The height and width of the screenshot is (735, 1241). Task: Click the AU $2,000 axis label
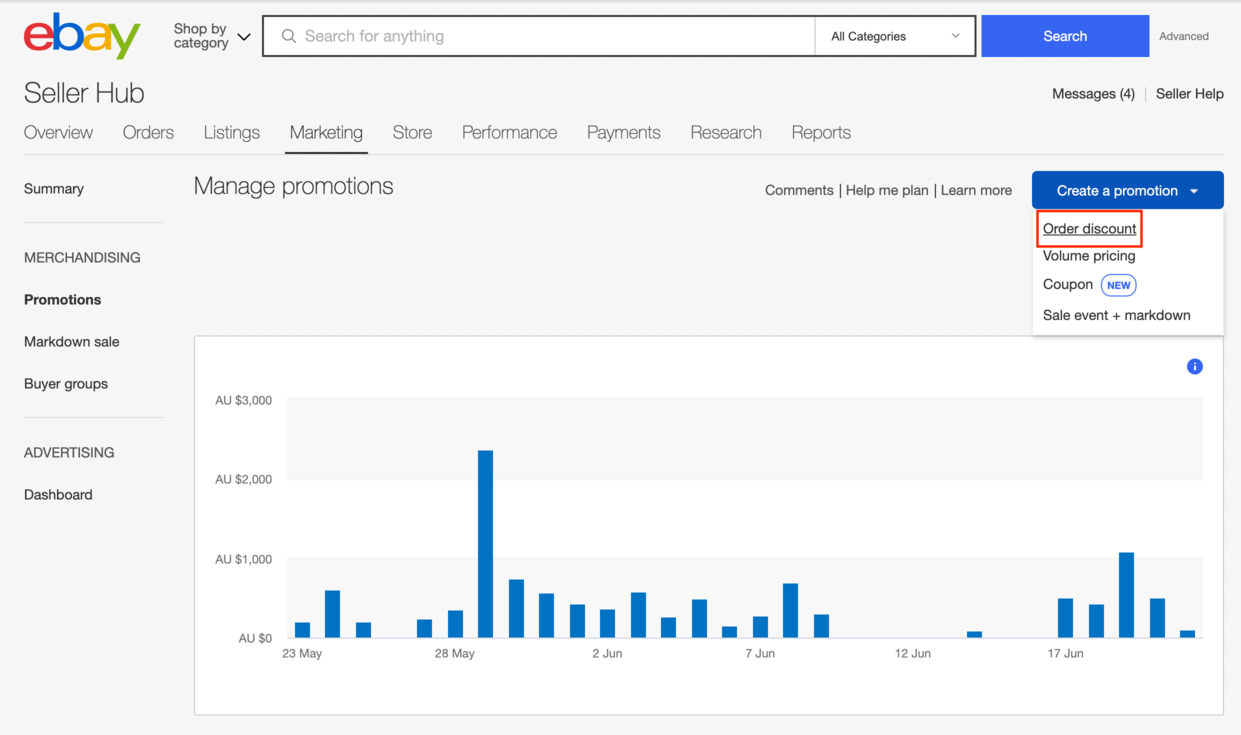(x=243, y=480)
